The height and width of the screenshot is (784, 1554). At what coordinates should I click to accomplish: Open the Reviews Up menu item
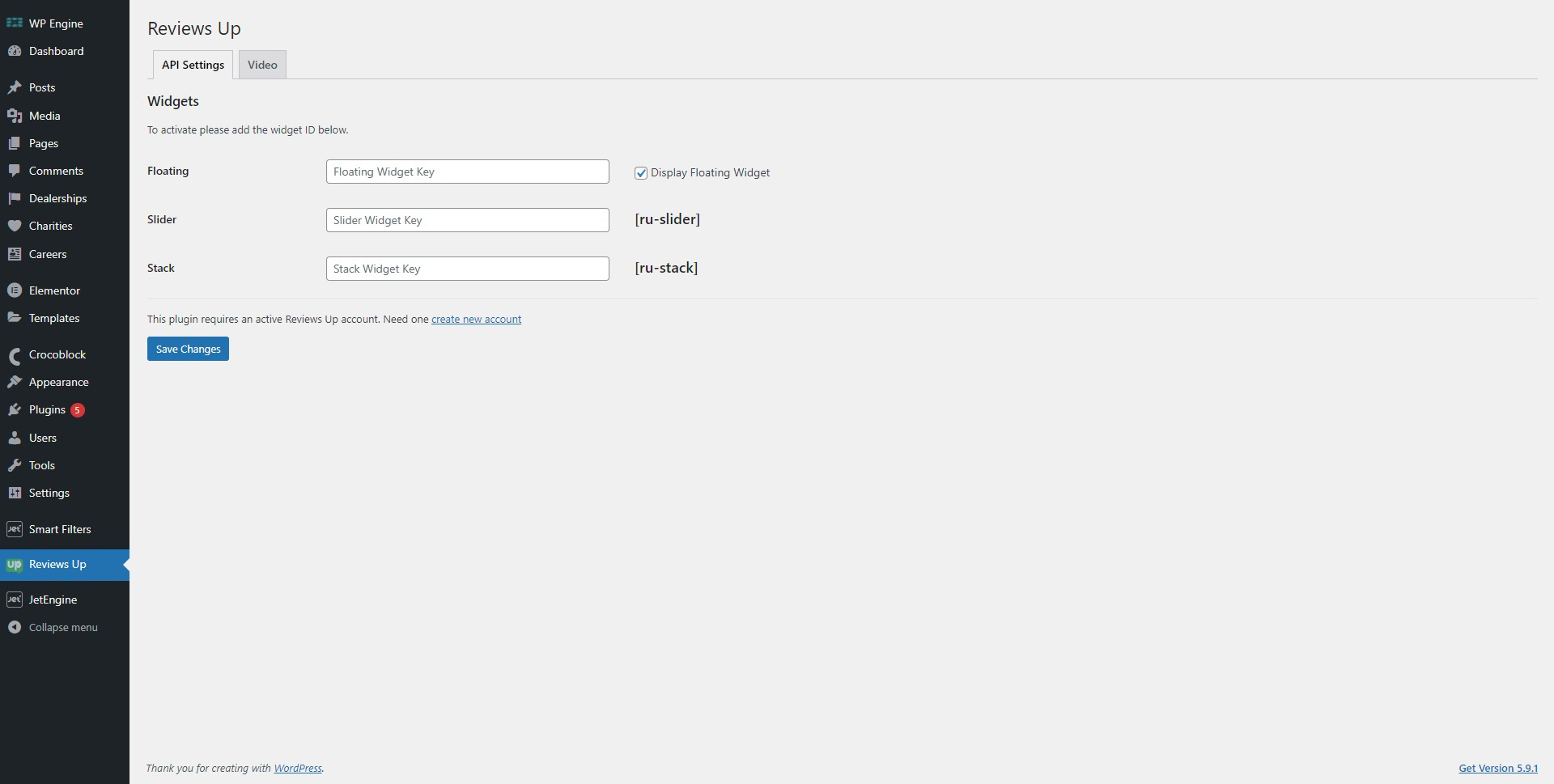(x=65, y=565)
